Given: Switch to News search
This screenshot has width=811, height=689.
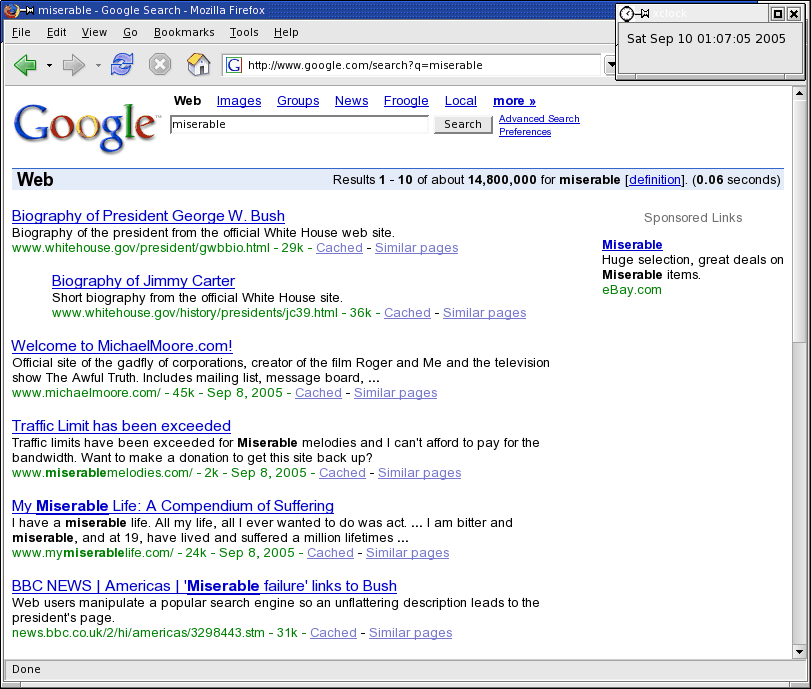Looking at the screenshot, I should pyautogui.click(x=352, y=101).
